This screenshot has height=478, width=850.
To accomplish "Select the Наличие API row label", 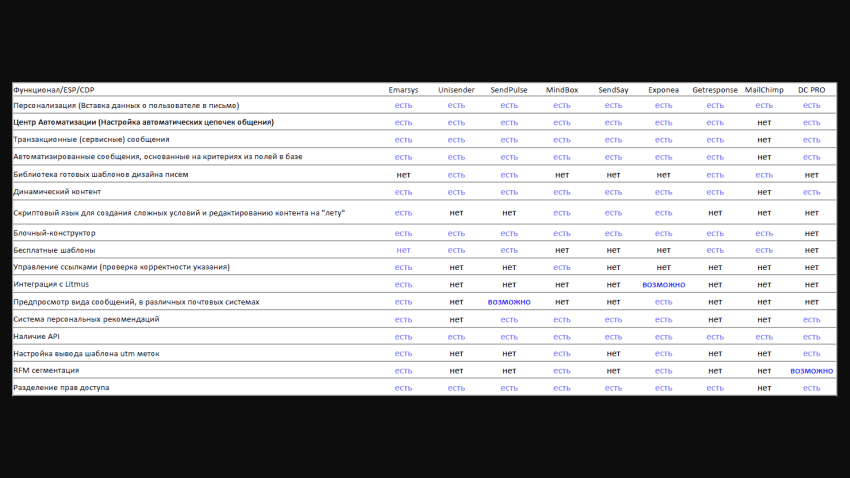I will coord(36,337).
